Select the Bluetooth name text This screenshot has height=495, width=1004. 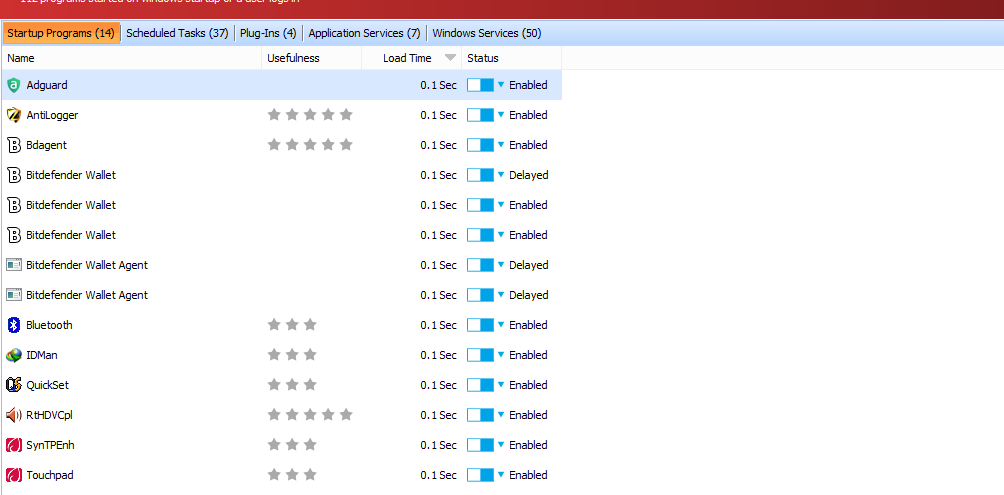coord(49,325)
